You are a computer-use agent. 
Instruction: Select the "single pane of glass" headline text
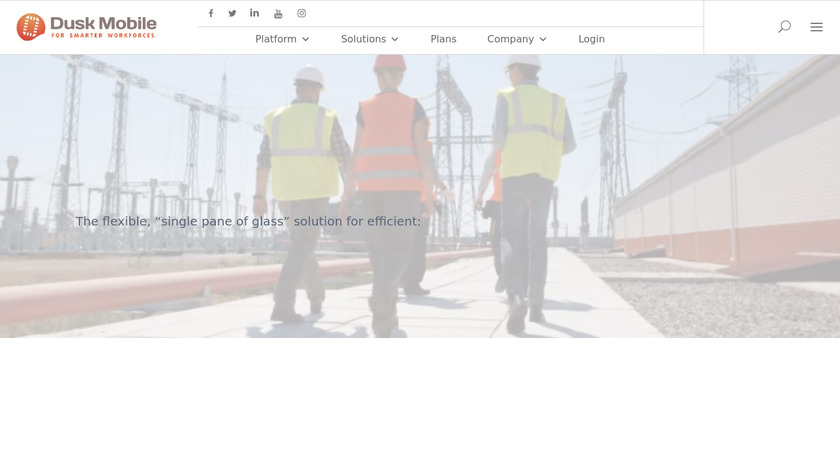(248, 221)
